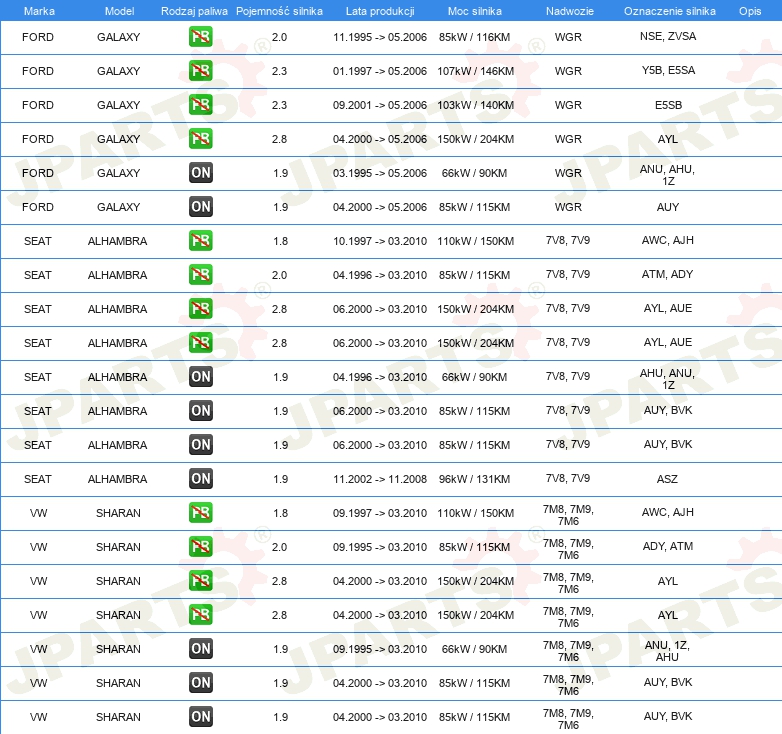Click diesel ON icon in Sharan 66kW row

click(200, 648)
